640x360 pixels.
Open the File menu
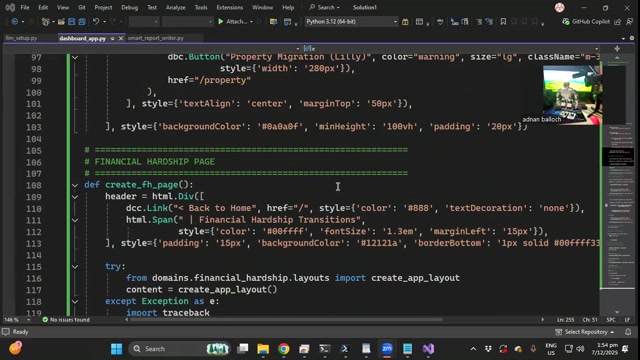pyautogui.click(x=25, y=7)
